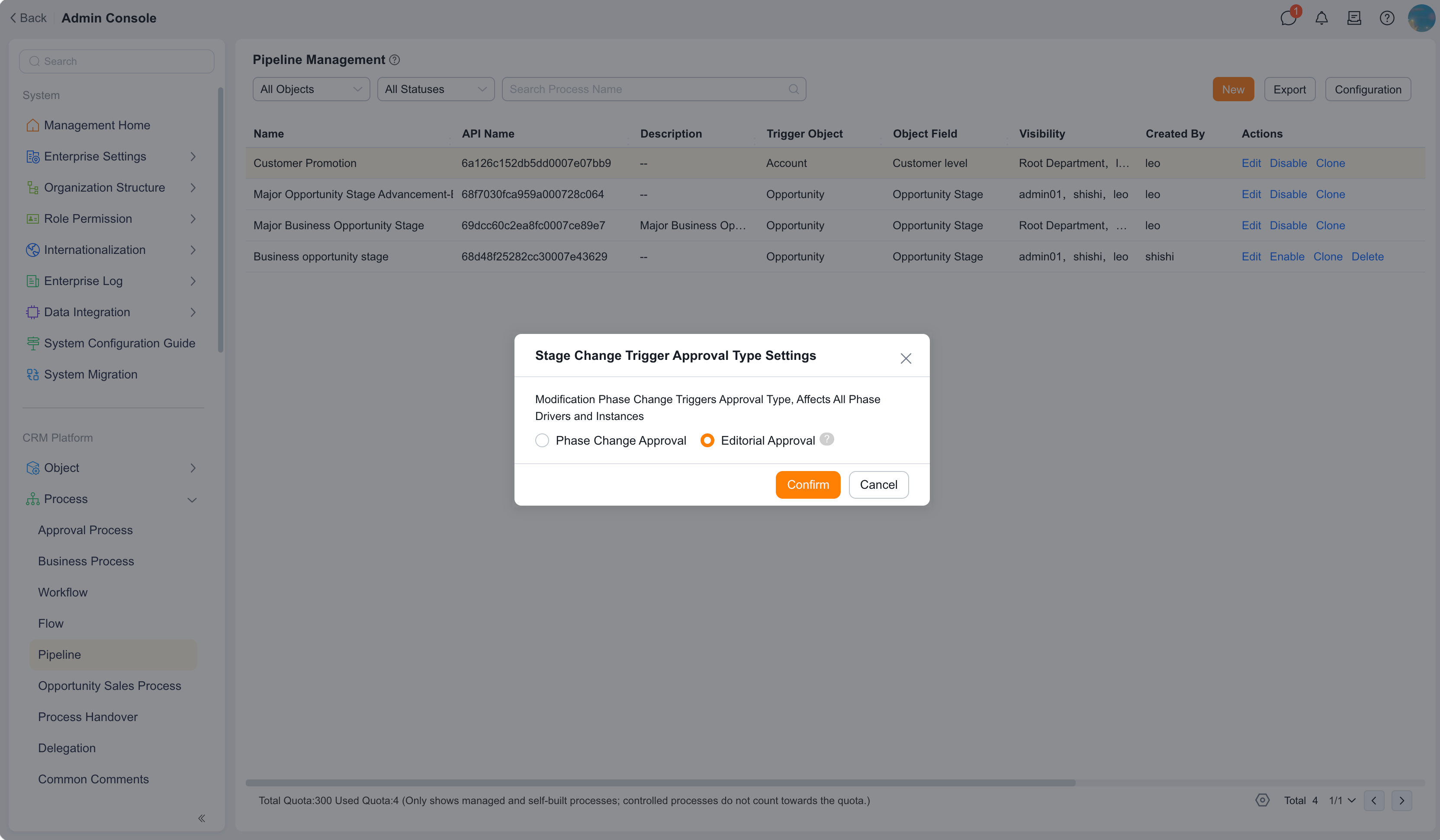Open Workflow menu item
Image resolution: width=1440 pixels, height=840 pixels.
point(63,592)
